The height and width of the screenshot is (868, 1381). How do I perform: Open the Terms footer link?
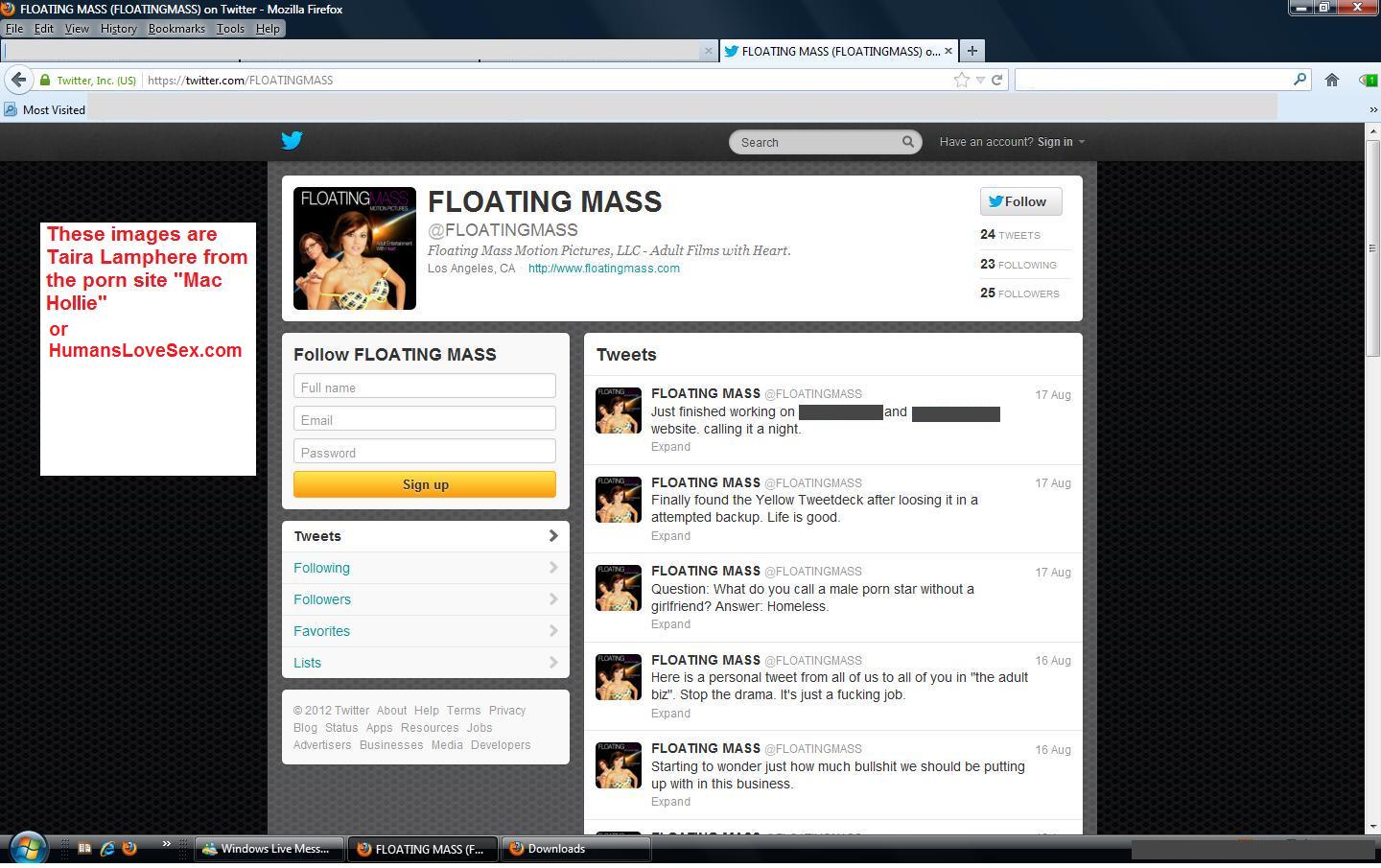pos(463,711)
